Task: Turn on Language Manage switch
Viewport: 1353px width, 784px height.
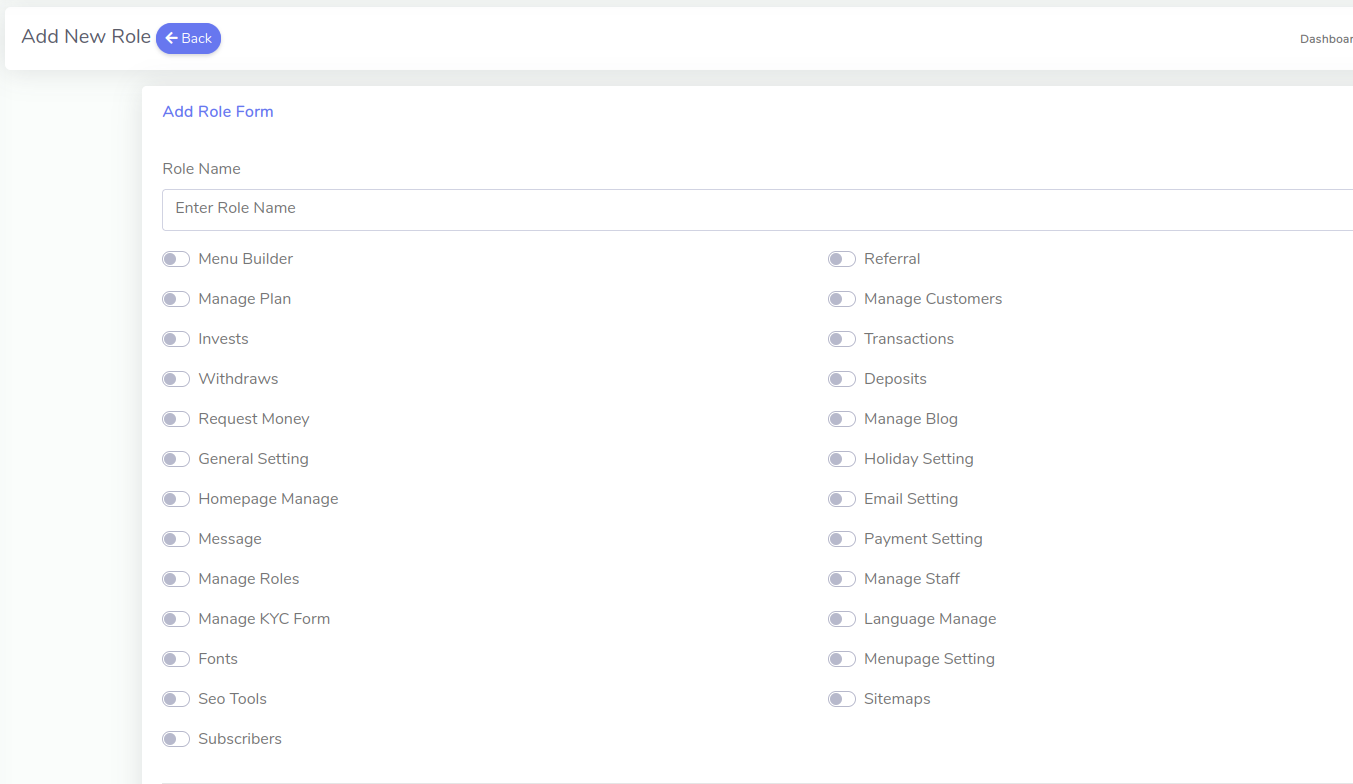Action: click(x=842, y=619)
